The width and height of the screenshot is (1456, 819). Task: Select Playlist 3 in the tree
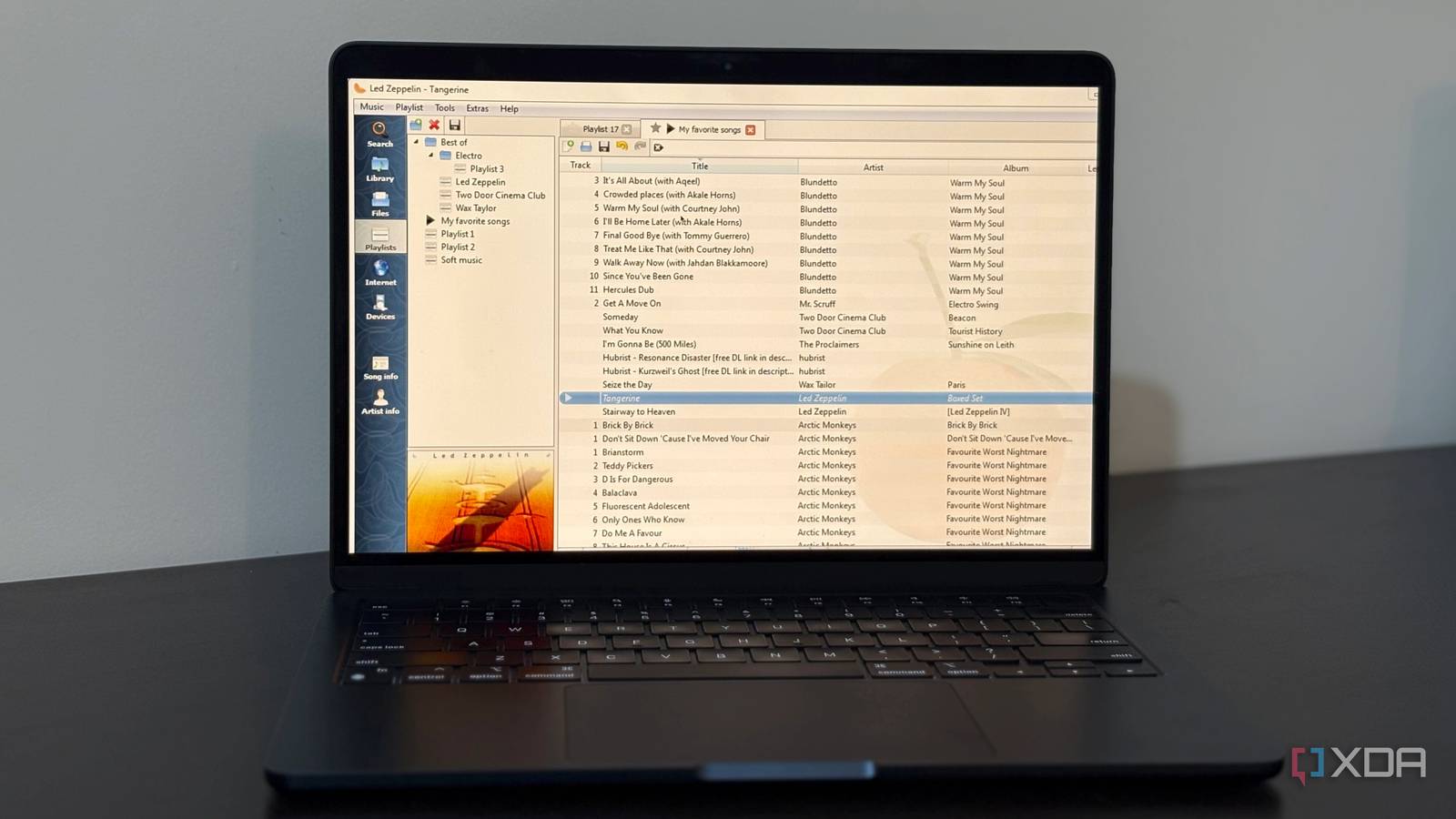[x=487, y=169]
